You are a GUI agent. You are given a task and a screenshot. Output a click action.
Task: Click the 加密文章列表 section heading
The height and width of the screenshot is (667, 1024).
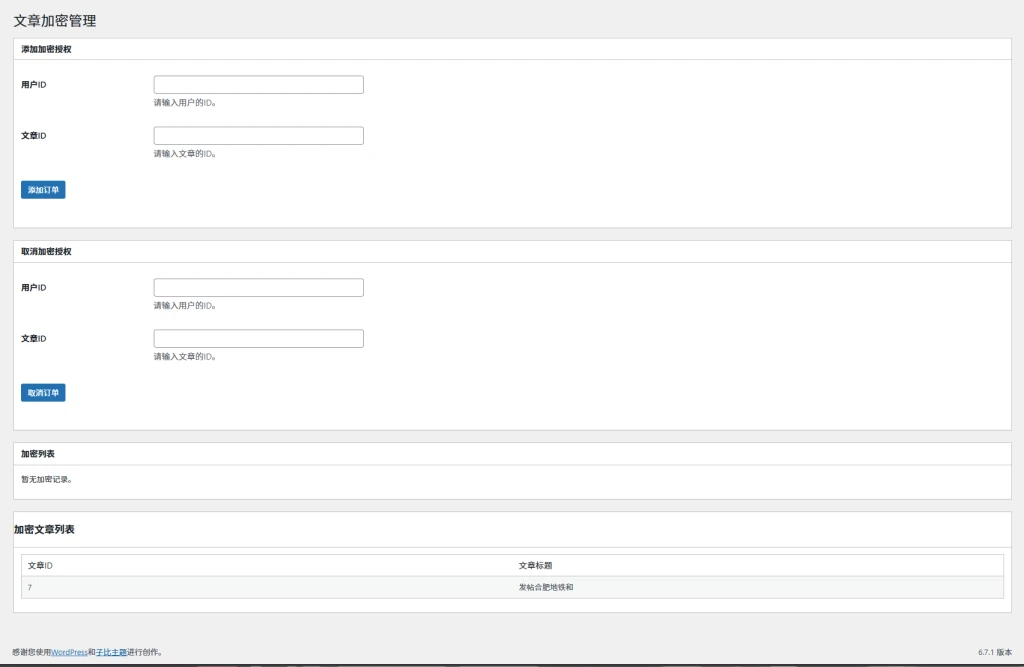click(44, 529)
